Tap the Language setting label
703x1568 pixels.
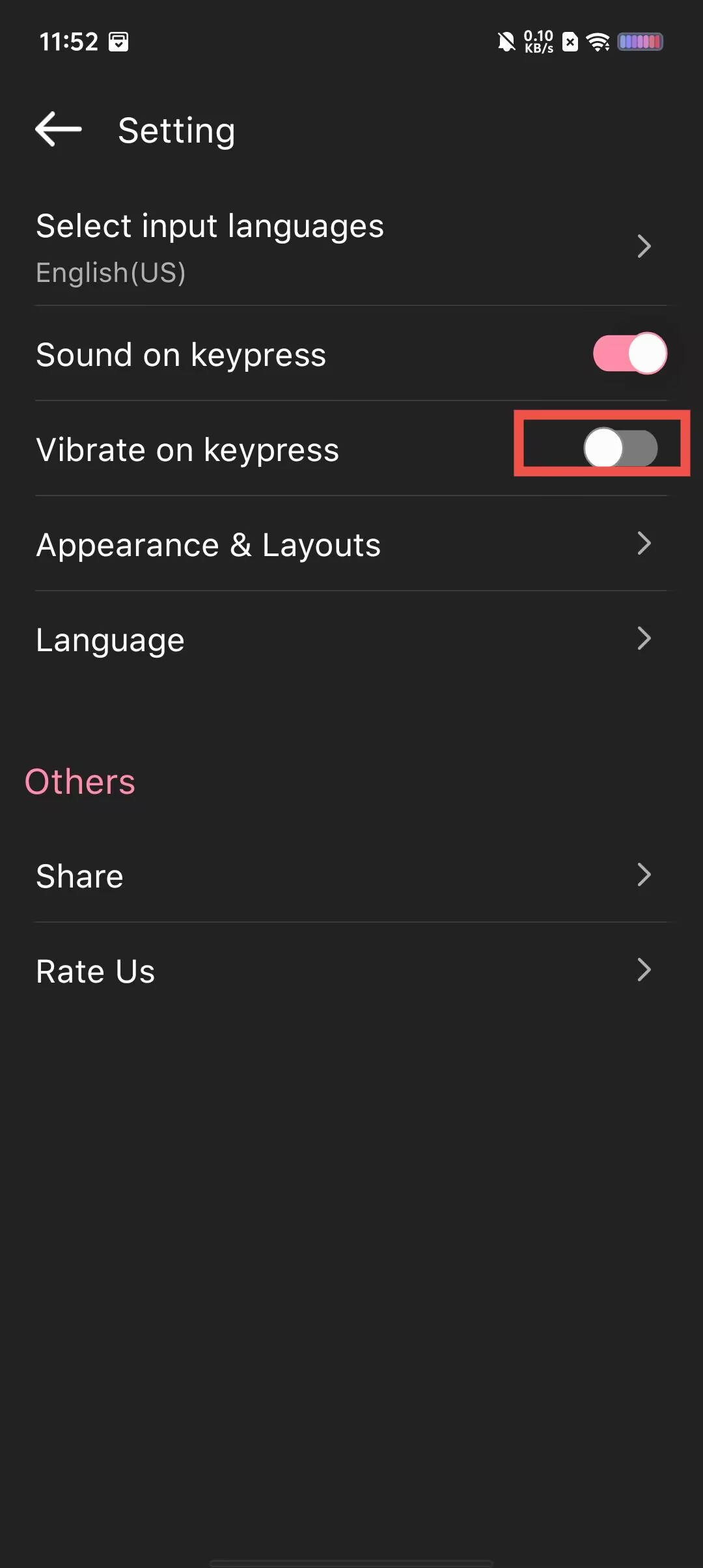click(x=111, y=640)
